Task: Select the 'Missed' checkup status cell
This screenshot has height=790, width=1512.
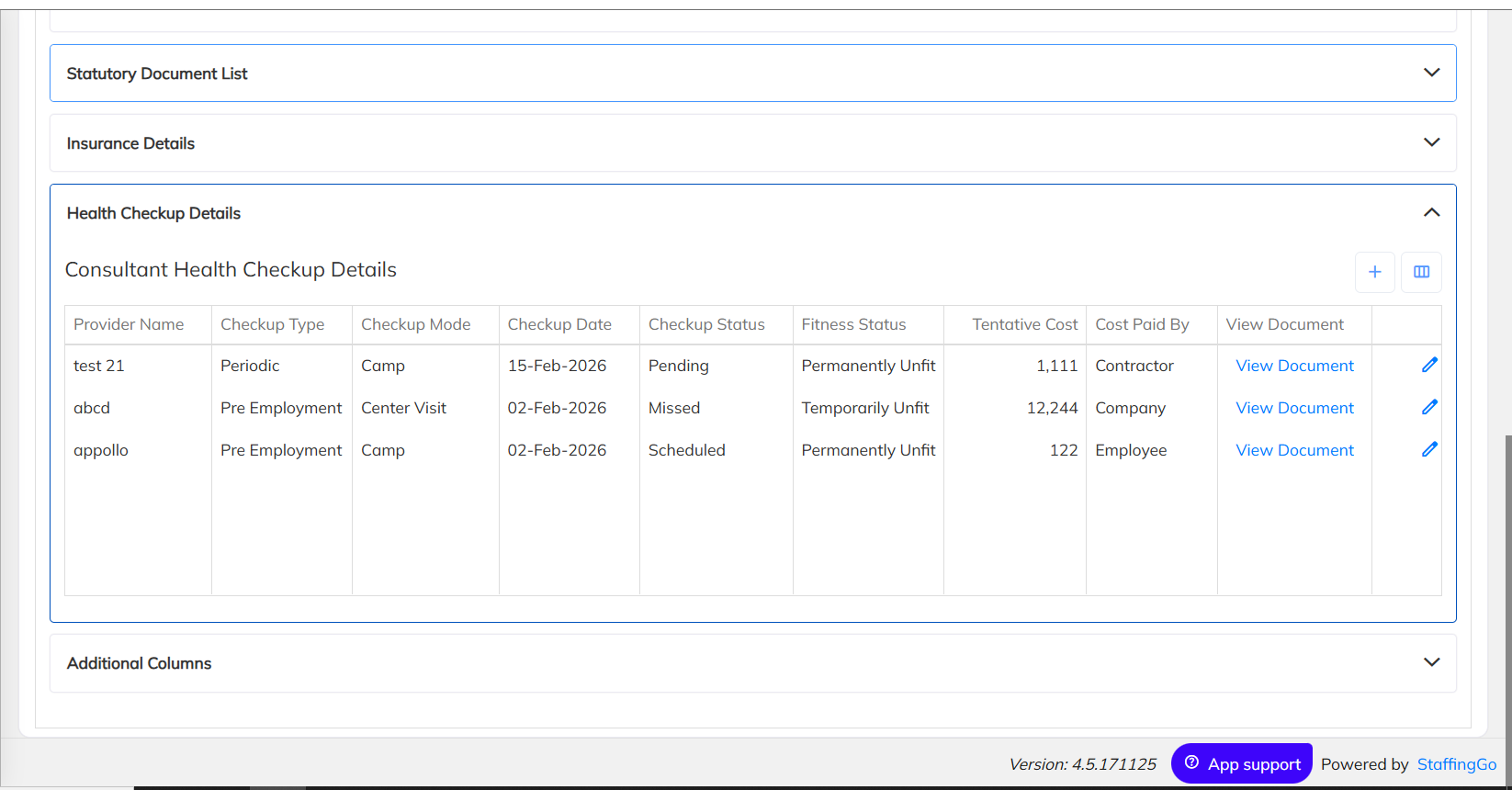Action: click(x=717, y=408)
